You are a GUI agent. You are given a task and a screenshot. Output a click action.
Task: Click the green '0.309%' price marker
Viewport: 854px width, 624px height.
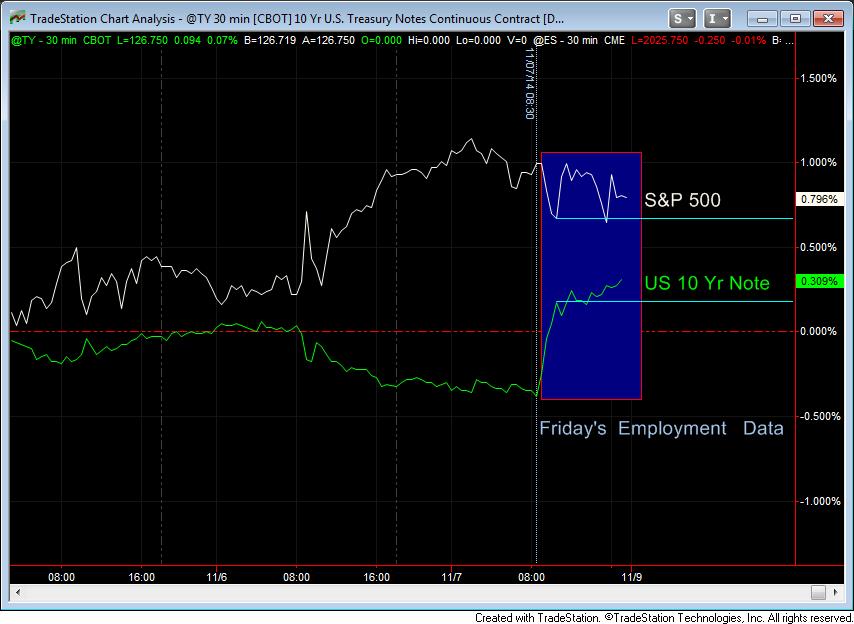point(819,281)
